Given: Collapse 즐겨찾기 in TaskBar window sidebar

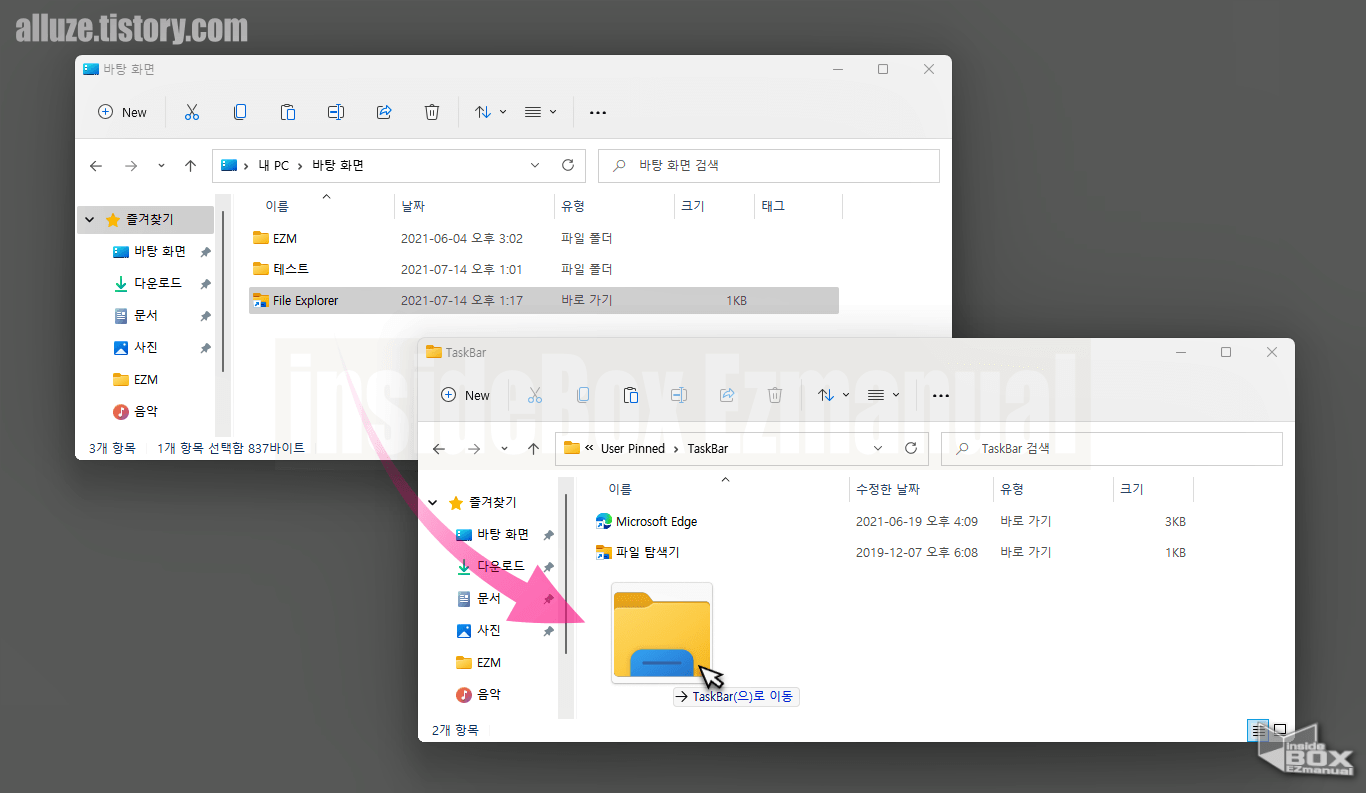Looking at the screenshot, I should (433, 503).
